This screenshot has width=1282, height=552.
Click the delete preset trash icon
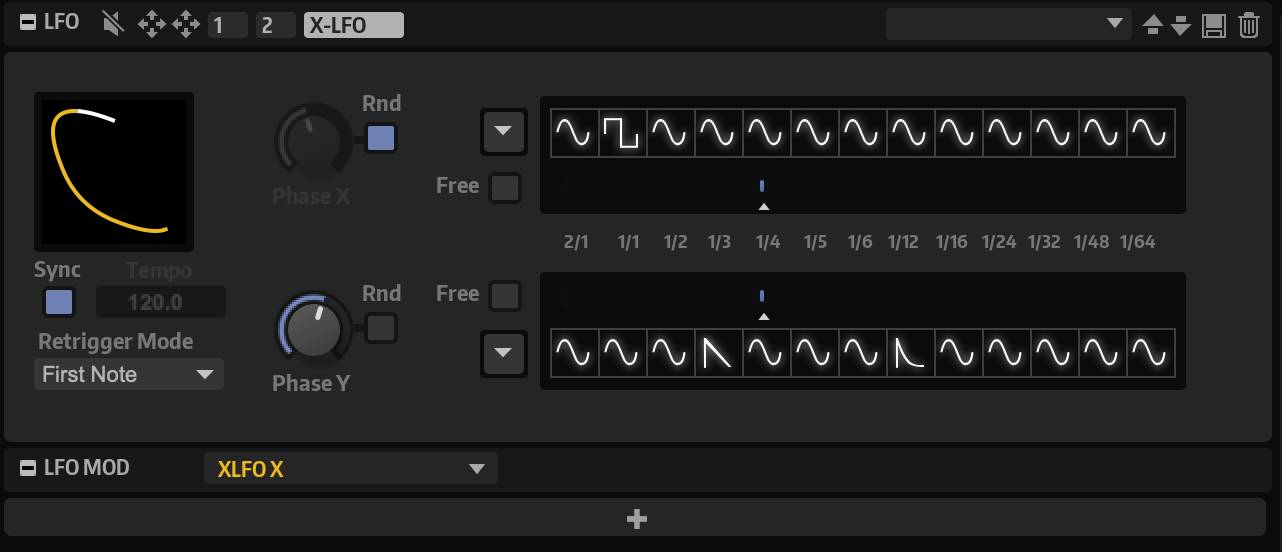point(1249,25)
